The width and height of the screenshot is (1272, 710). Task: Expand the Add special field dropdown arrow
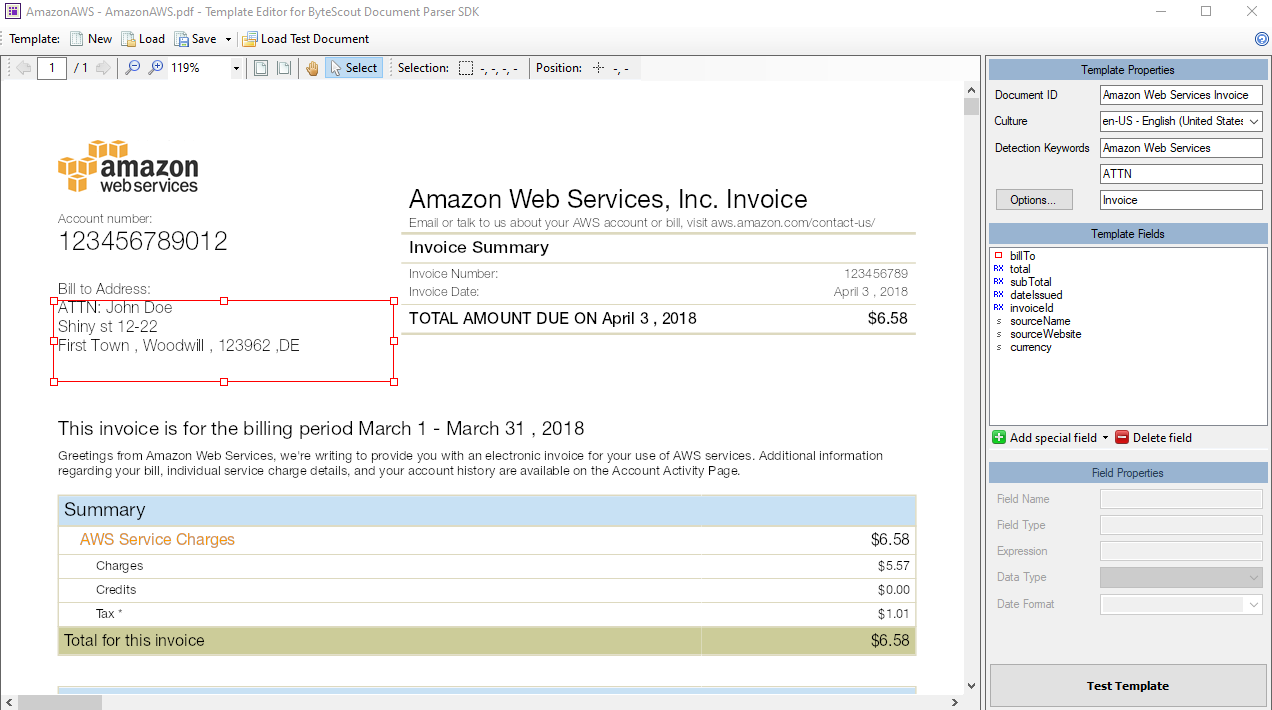(1105, 438)
